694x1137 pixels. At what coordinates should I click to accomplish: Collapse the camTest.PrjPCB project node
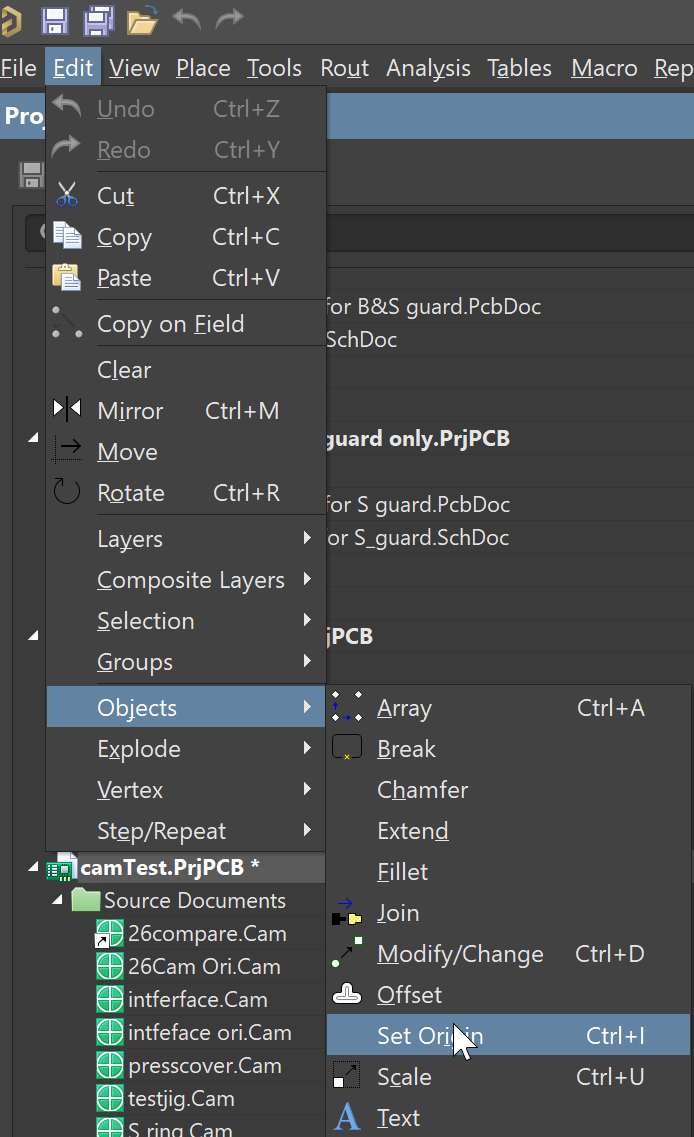(36, 867)
